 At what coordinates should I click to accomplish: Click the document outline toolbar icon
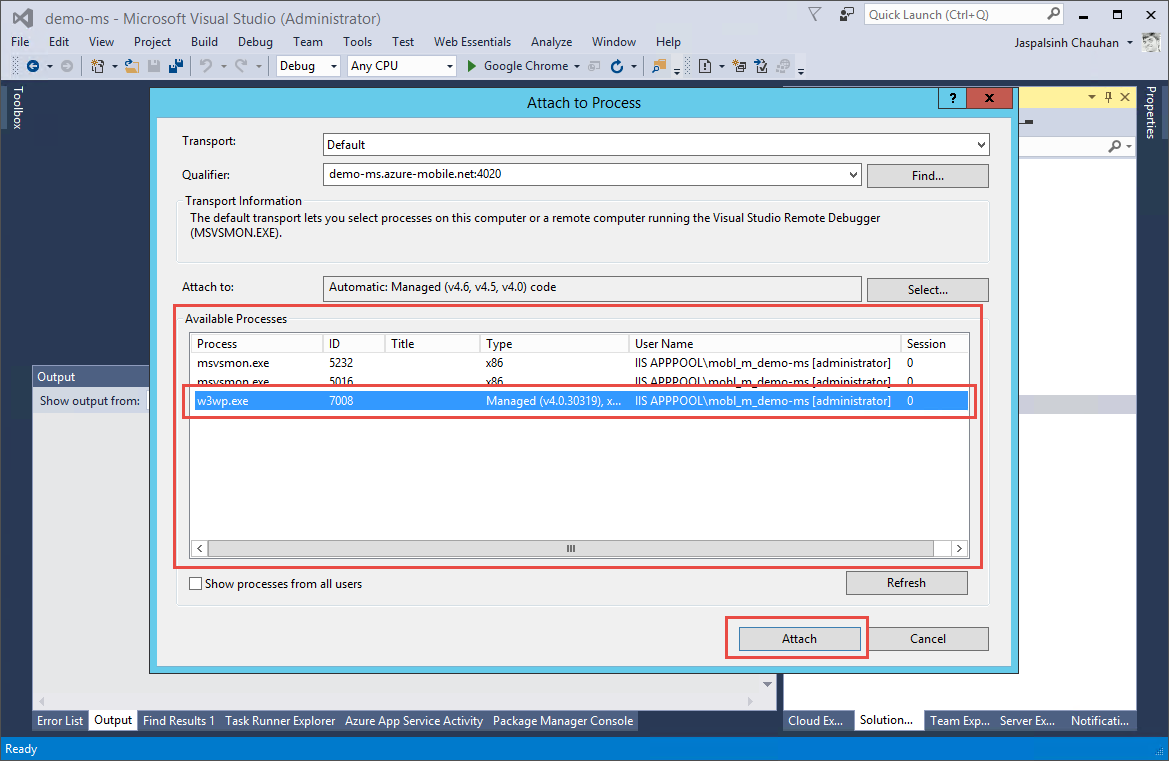(705, 66)
